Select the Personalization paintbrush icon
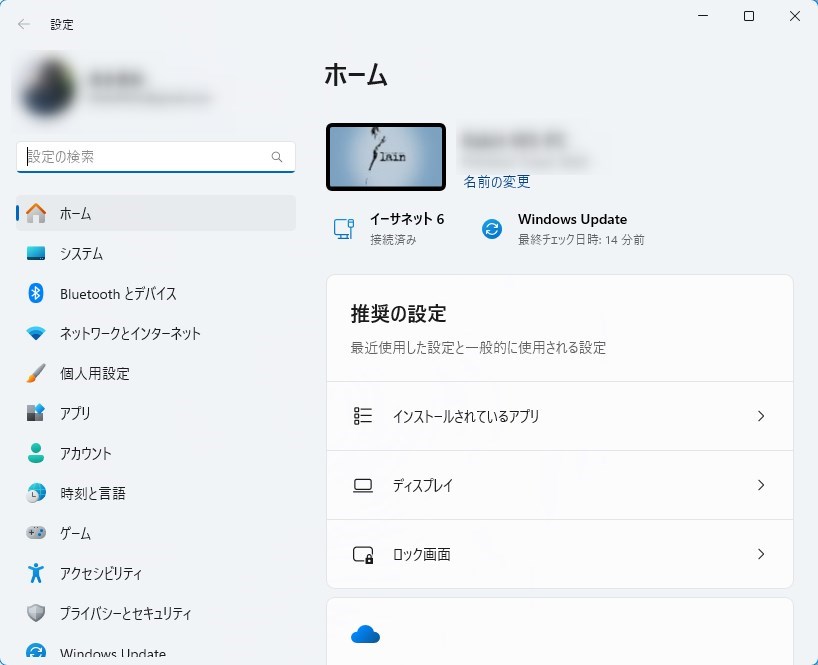The image size is (818, 665). 36,374
